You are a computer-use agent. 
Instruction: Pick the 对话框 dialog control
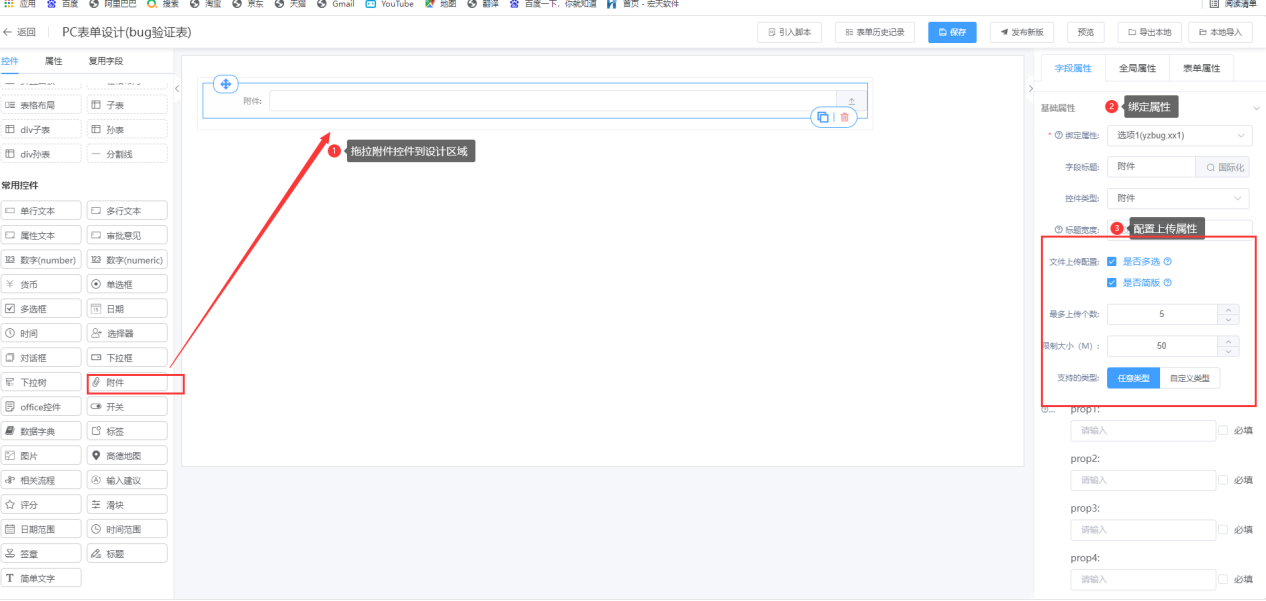[41, 357]
